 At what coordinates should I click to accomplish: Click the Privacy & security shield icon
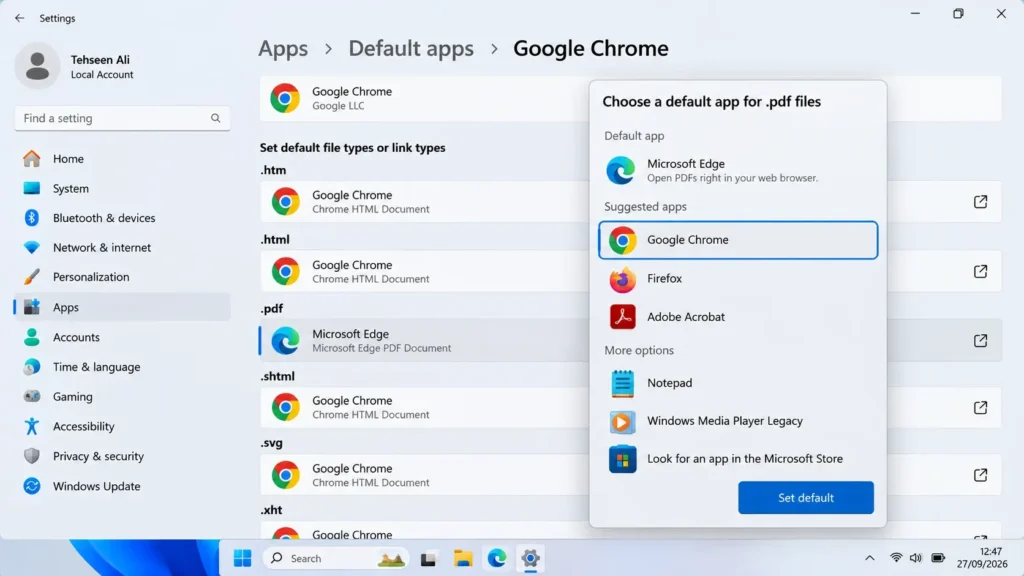point(31,456)
